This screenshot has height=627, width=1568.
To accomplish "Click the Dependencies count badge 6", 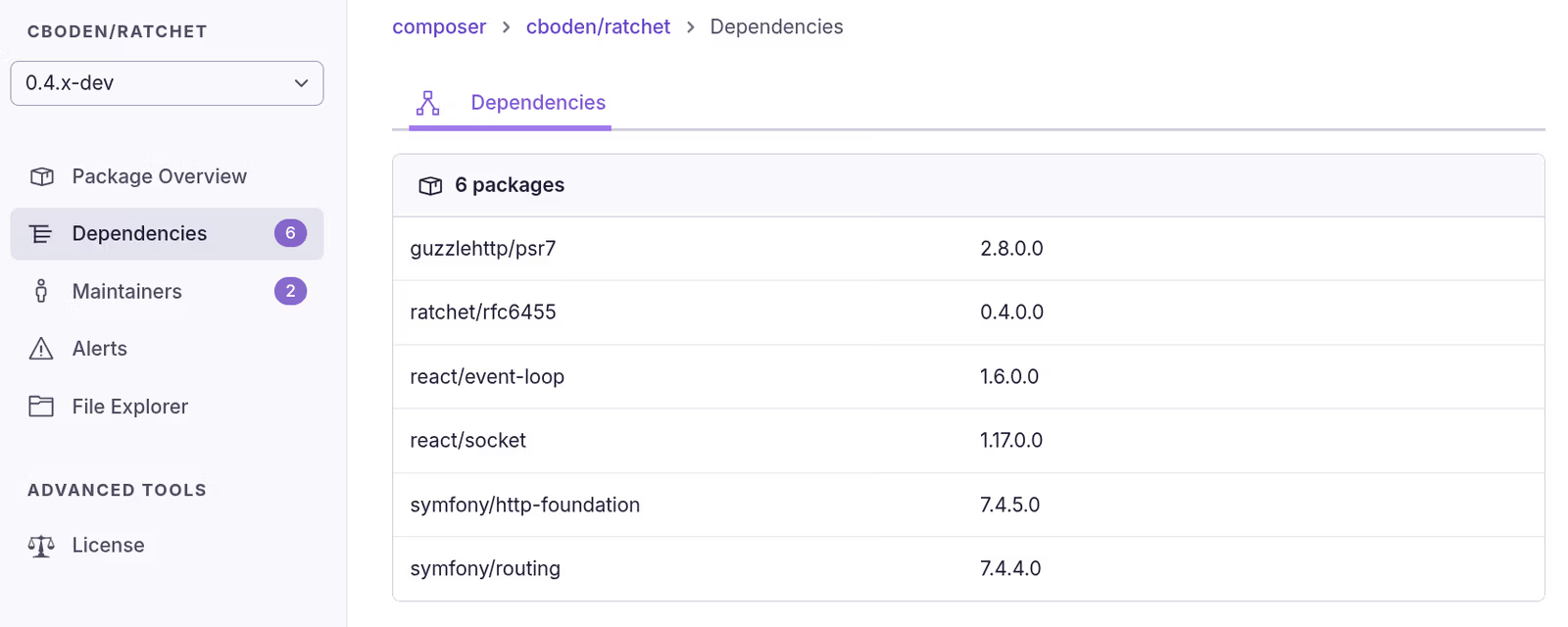I will tap(290, 233).
